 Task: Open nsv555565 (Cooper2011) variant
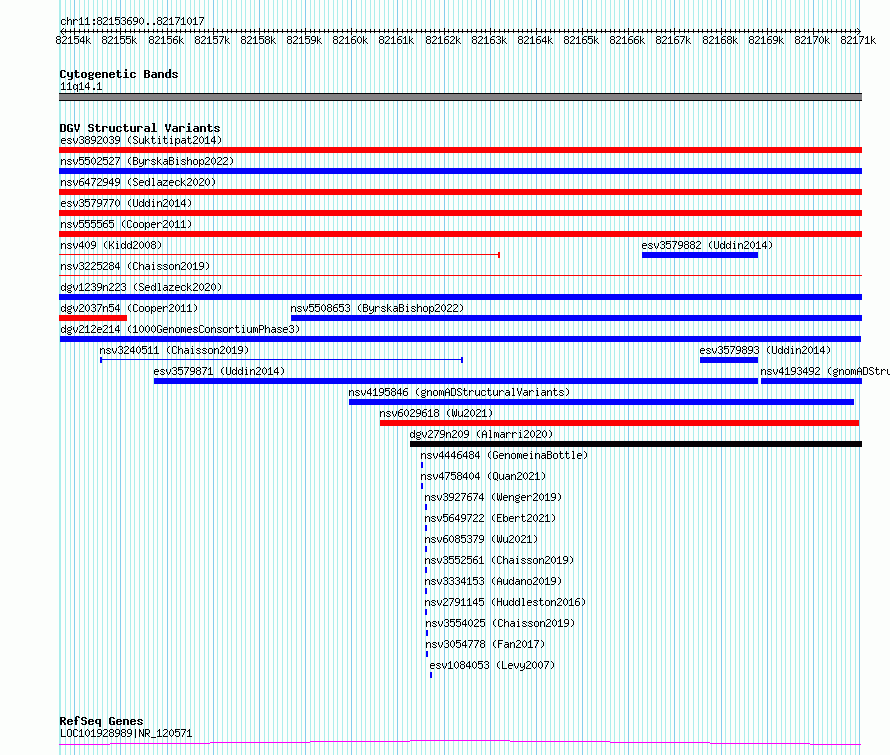126,224
